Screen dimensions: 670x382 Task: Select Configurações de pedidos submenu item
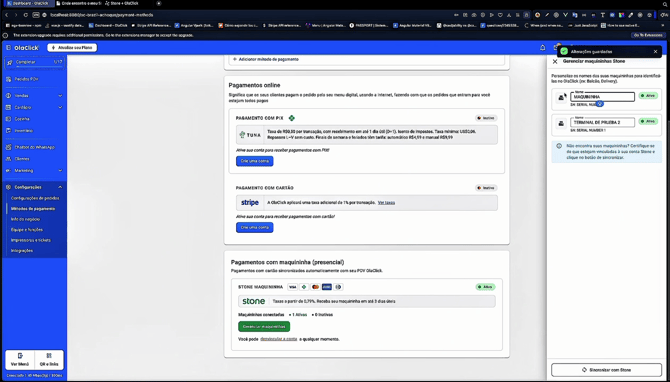[x=35, y=198]
